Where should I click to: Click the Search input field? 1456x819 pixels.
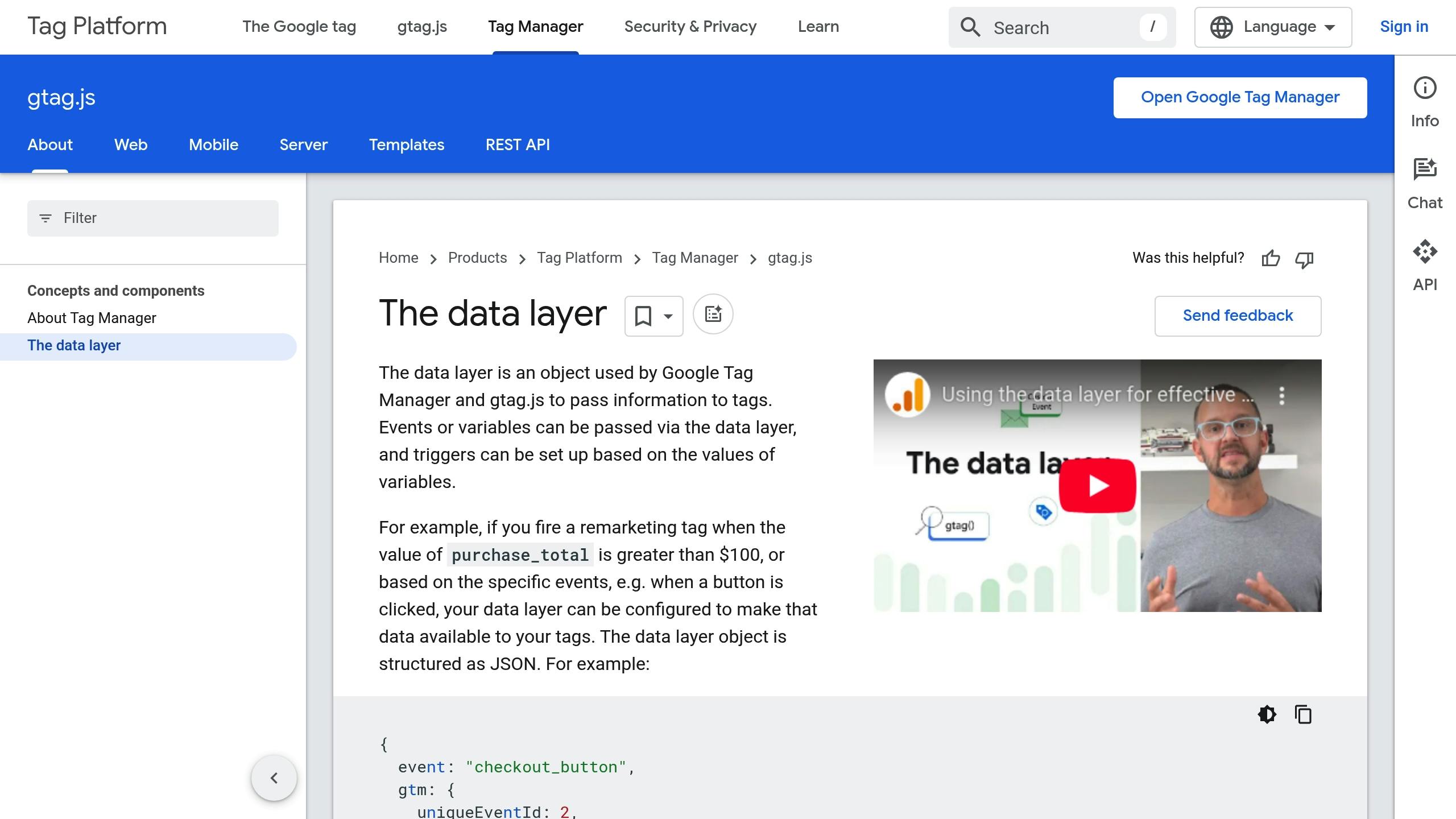tap(1062, 27)
